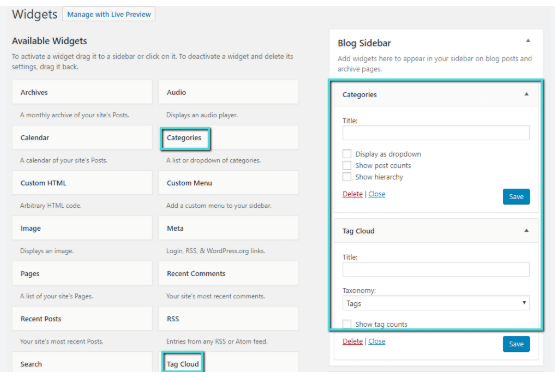Screen dimensions: 555x375
Task: Select the Recent Posts available widget
Action: (x=82, y=319)
